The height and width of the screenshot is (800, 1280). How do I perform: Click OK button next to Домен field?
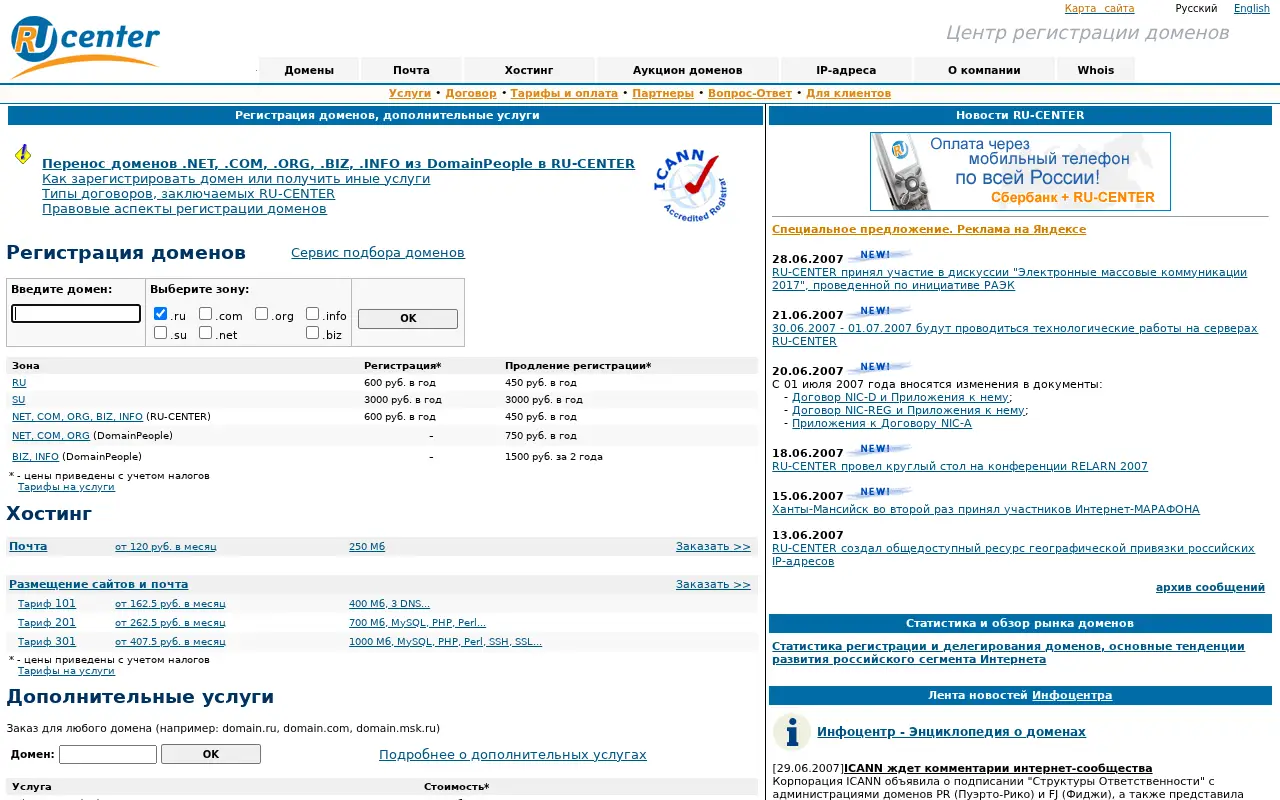pyautogui.click(x=211, y=755)
